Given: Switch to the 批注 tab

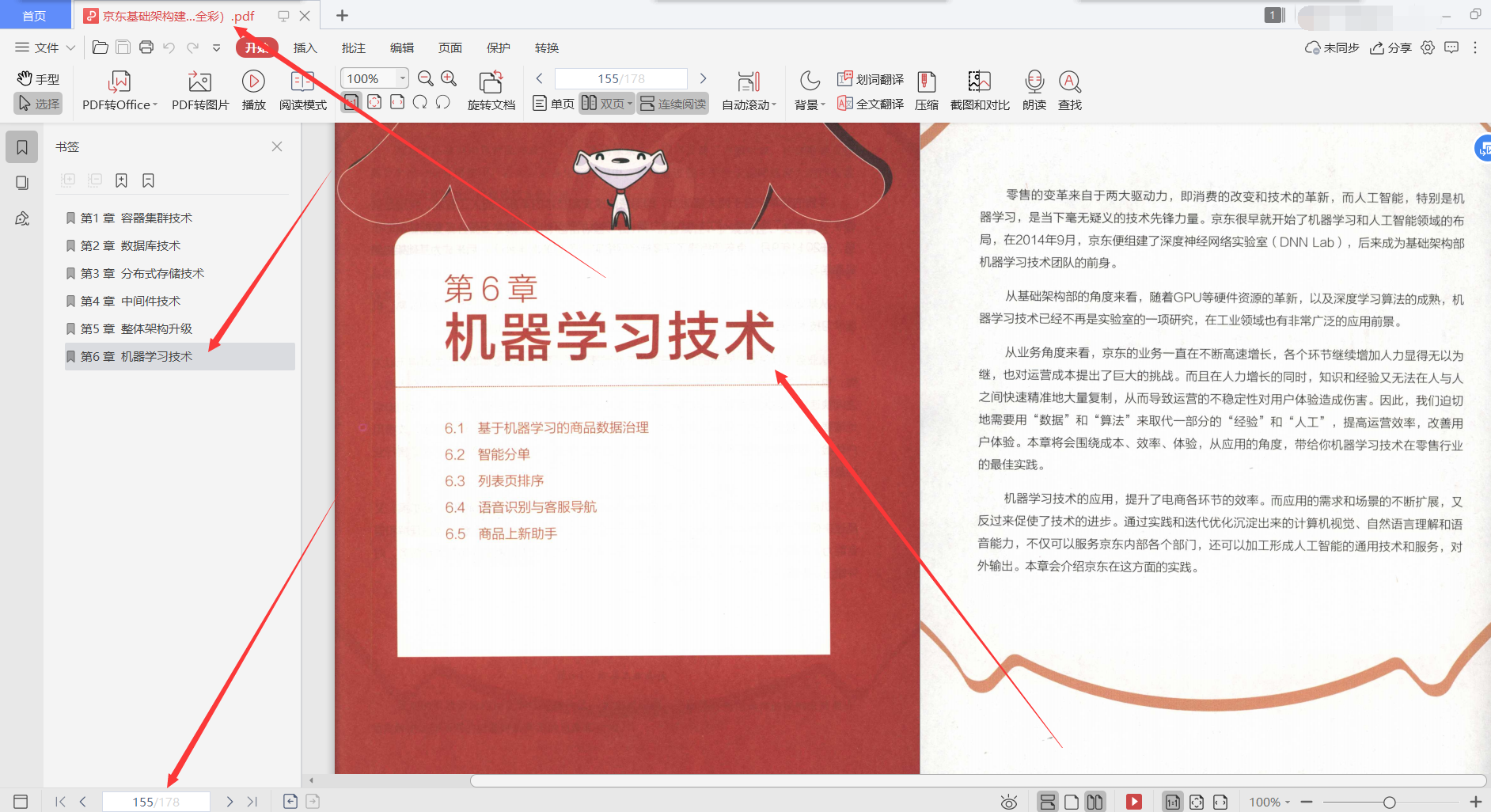Looking at the screenshot, I should pos(354,47).
